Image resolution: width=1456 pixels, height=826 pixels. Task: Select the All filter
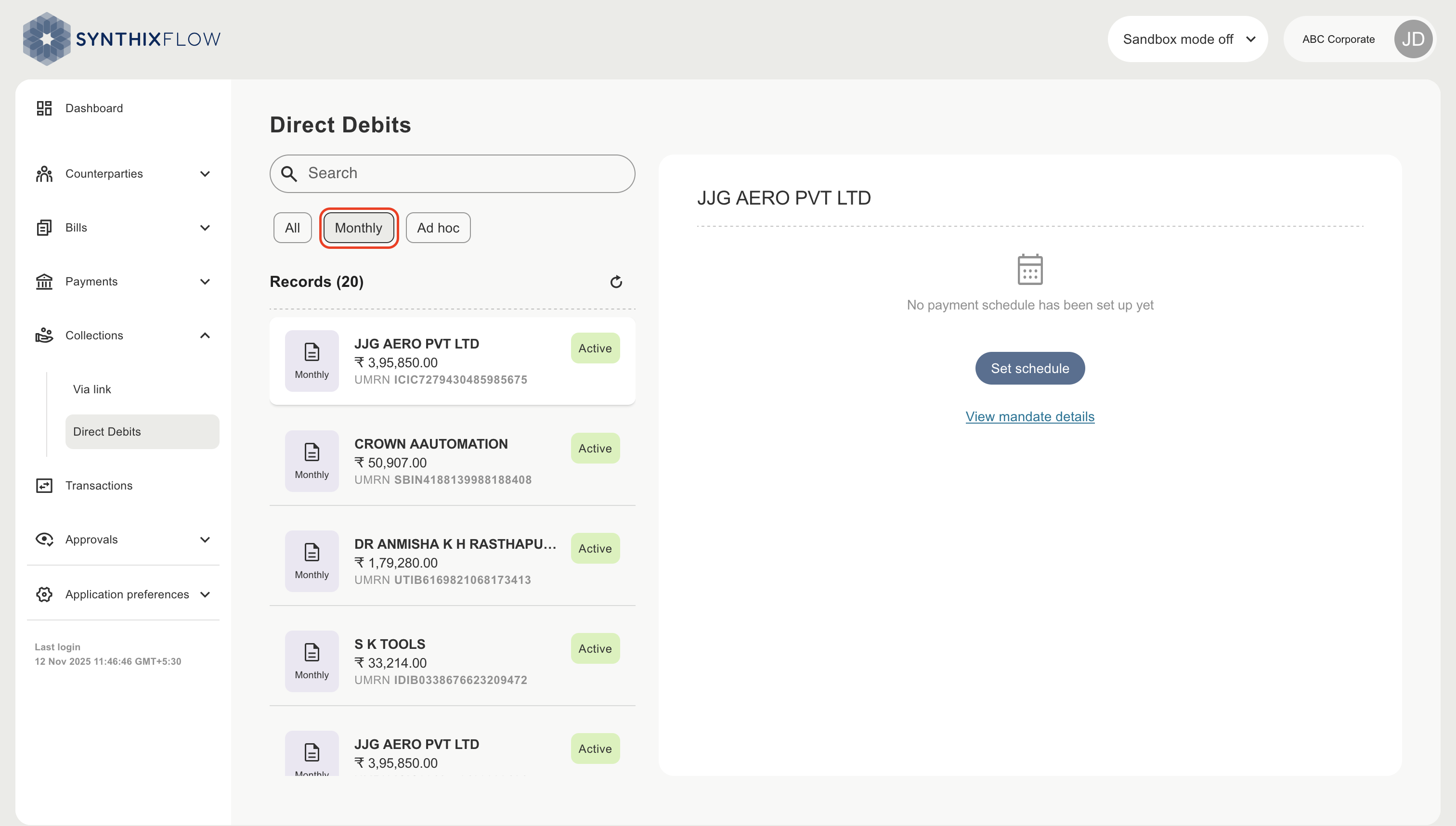293,228
